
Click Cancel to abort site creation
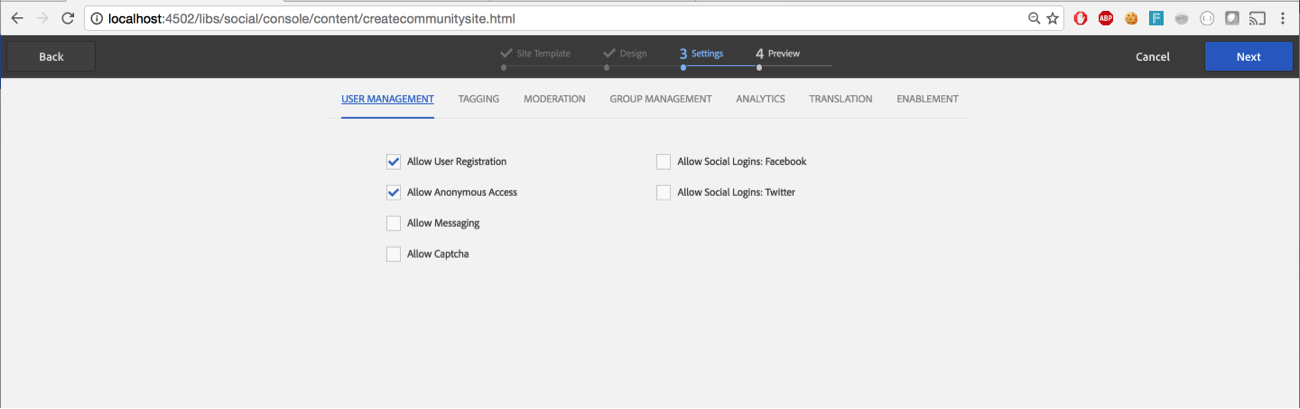(1152, 57)
